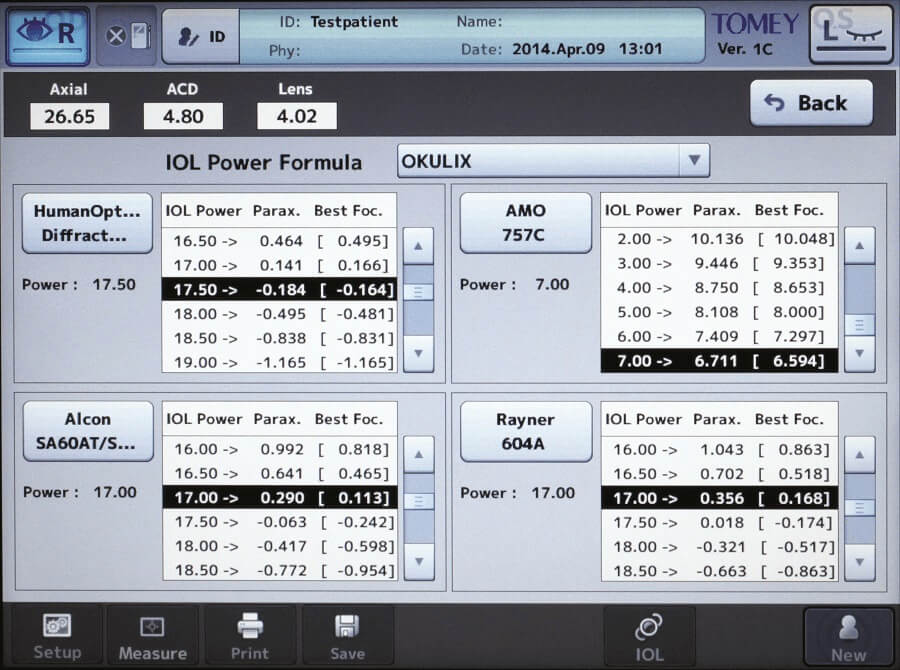The width and height of the screenshot is (900, 670).
Task: Click scrollbar handle of Alcon power list
Action: [x=419, y=501]
